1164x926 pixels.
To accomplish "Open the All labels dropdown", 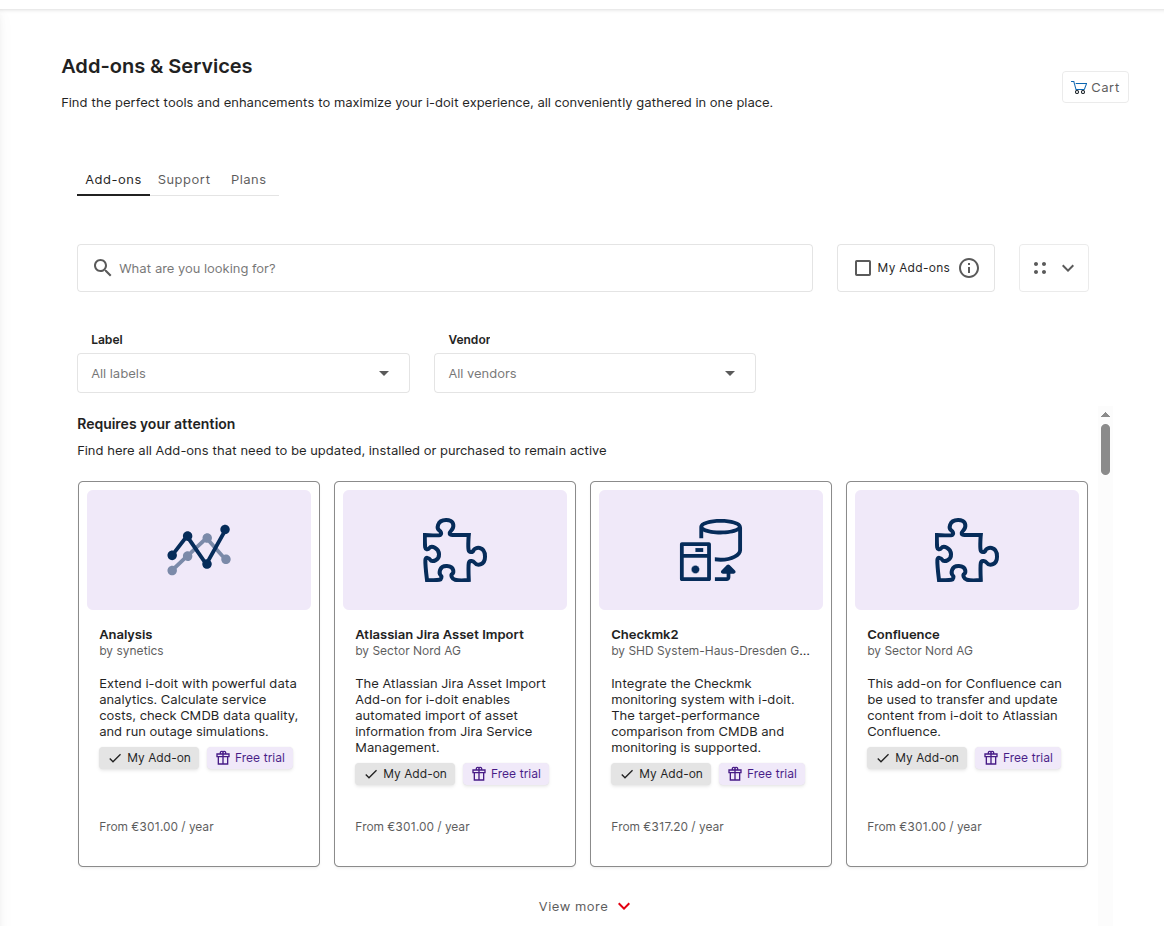I will (243, 373).
